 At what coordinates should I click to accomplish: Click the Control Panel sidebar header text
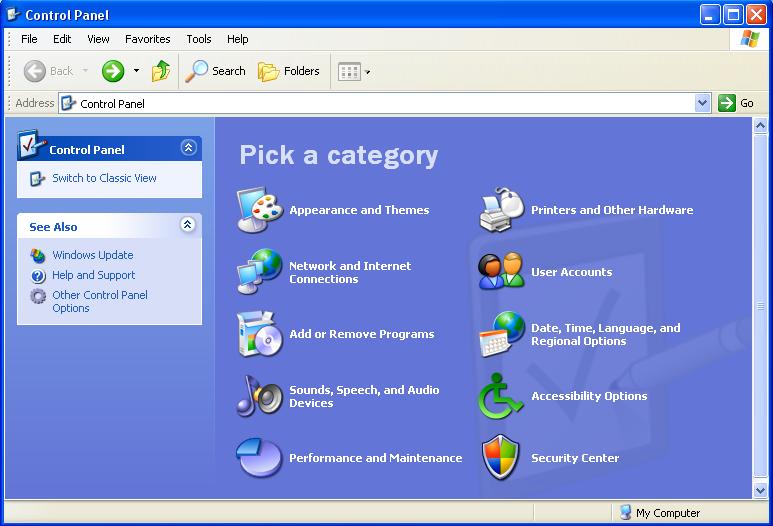point(87,150)
